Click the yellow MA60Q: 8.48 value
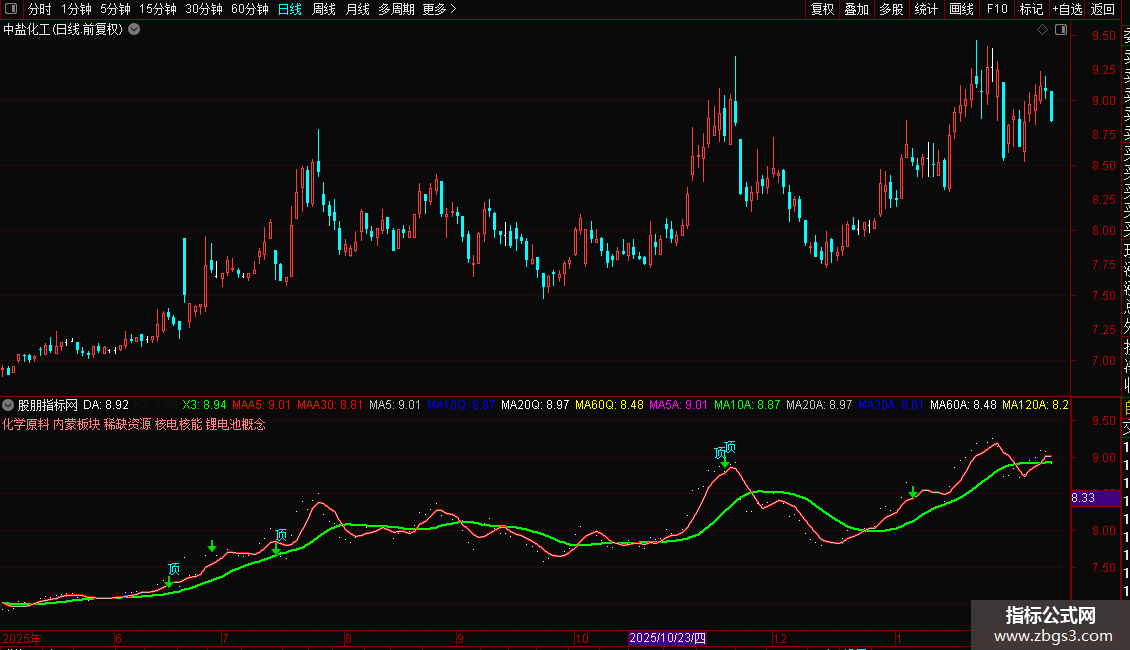 point(610,405)
